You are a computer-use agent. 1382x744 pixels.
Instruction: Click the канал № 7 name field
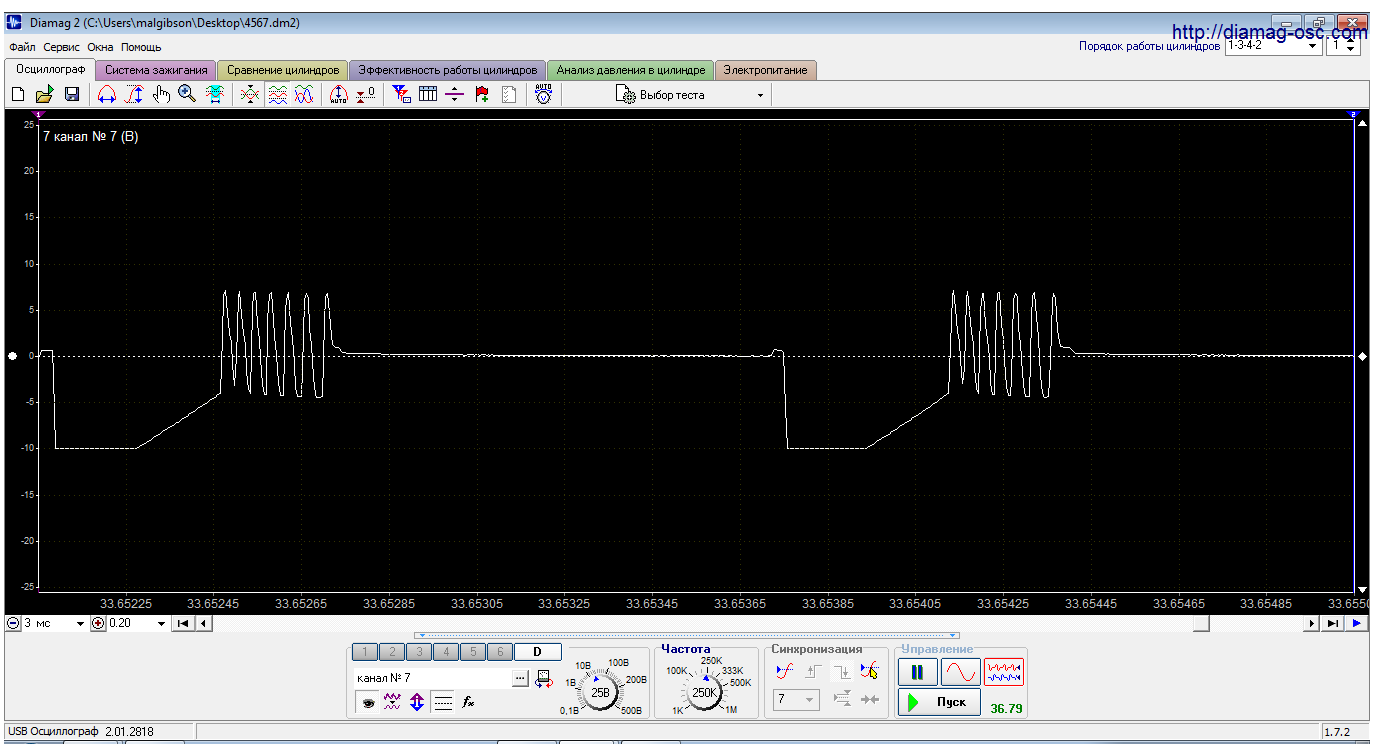432,678
